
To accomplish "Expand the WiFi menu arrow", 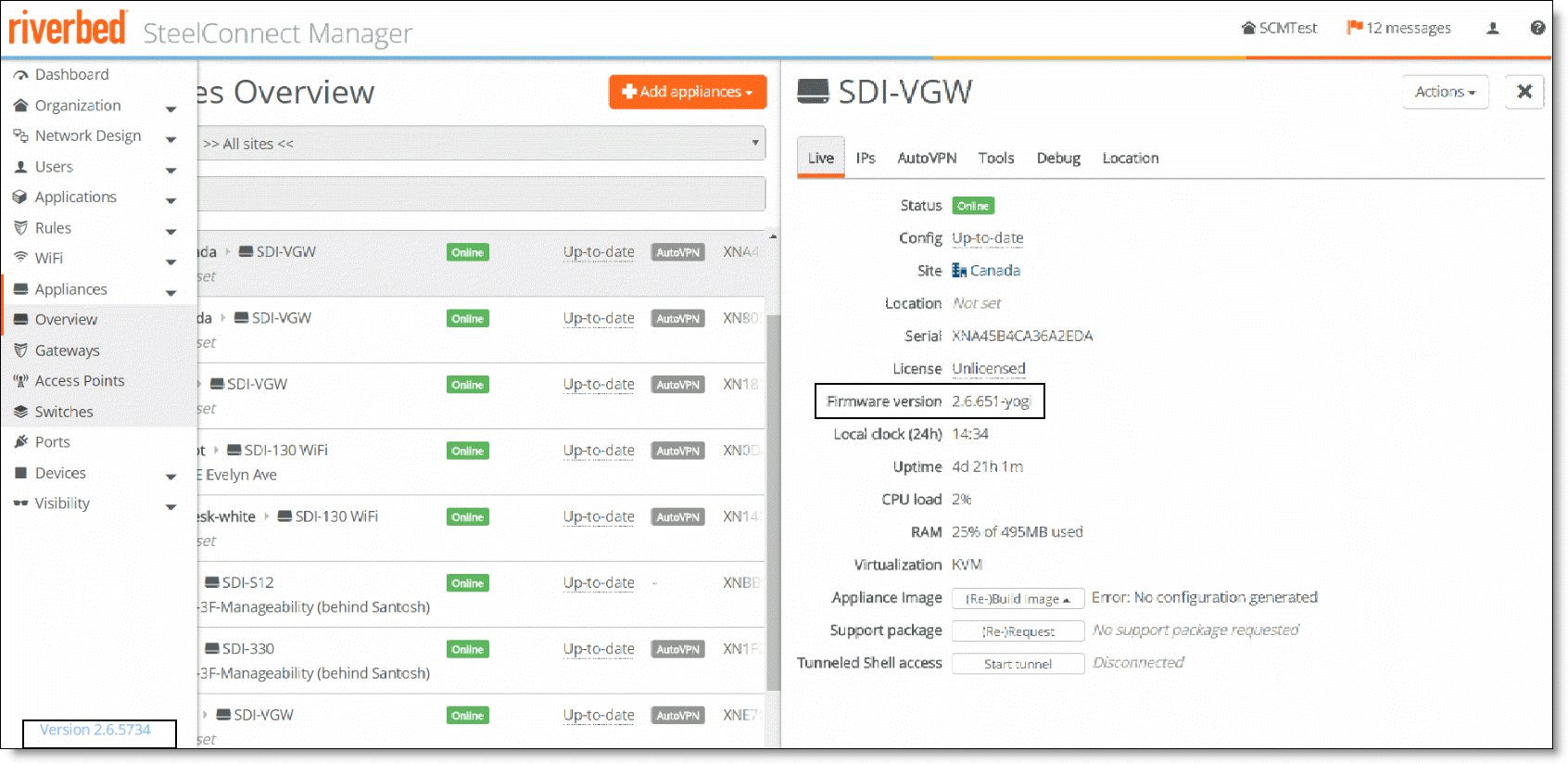I will click(x=171, y=262).
